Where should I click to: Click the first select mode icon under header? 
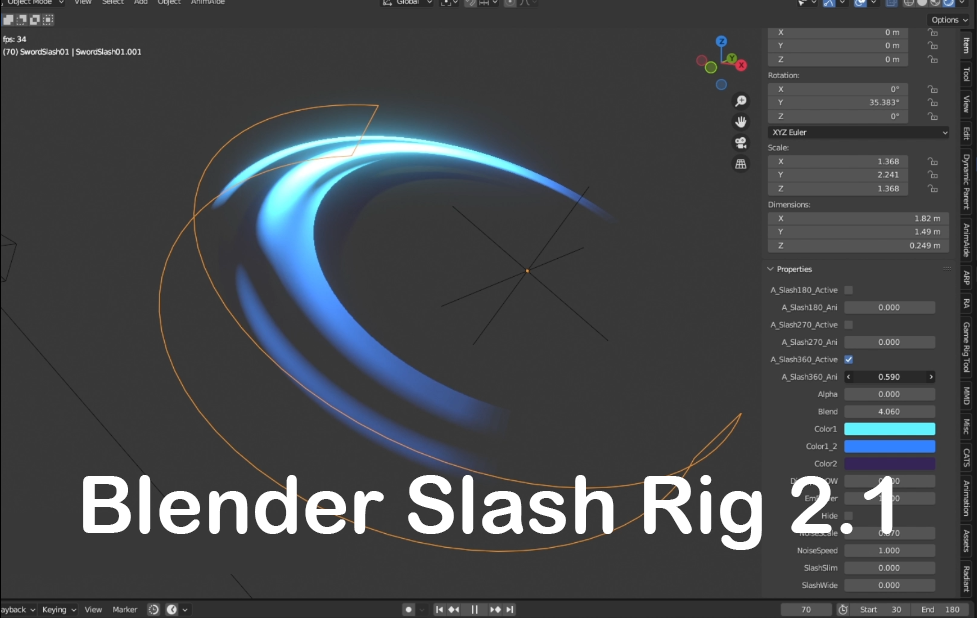pyautogui.click(x=8, y=20)
